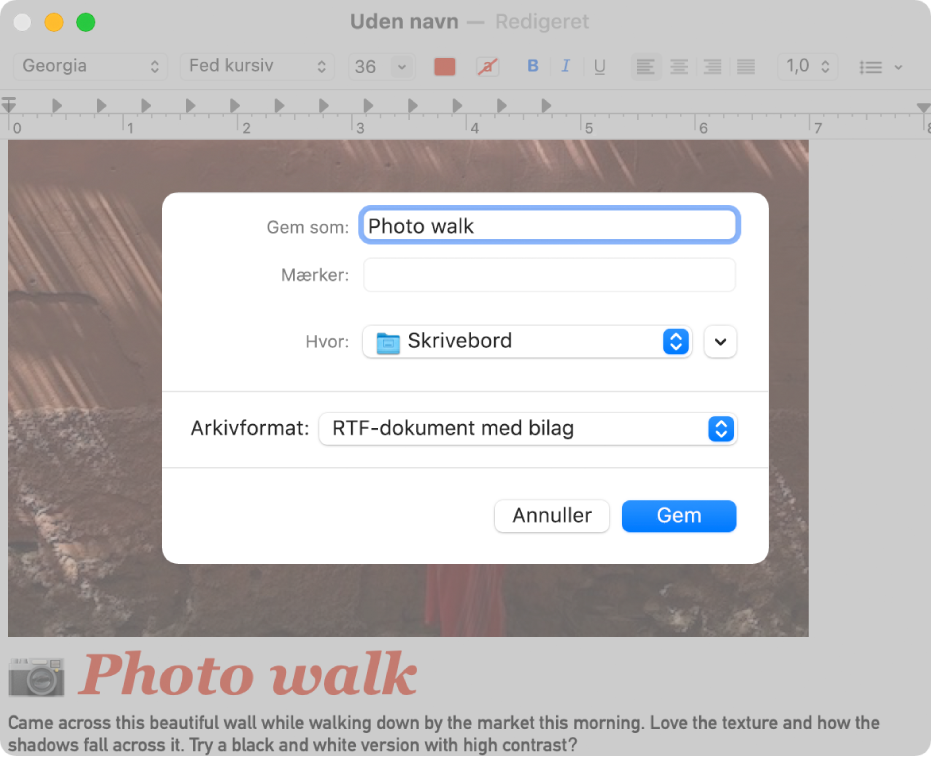Click the left indent marker on ruler
This screenshot has height=758, width=931.
[8, 105]
